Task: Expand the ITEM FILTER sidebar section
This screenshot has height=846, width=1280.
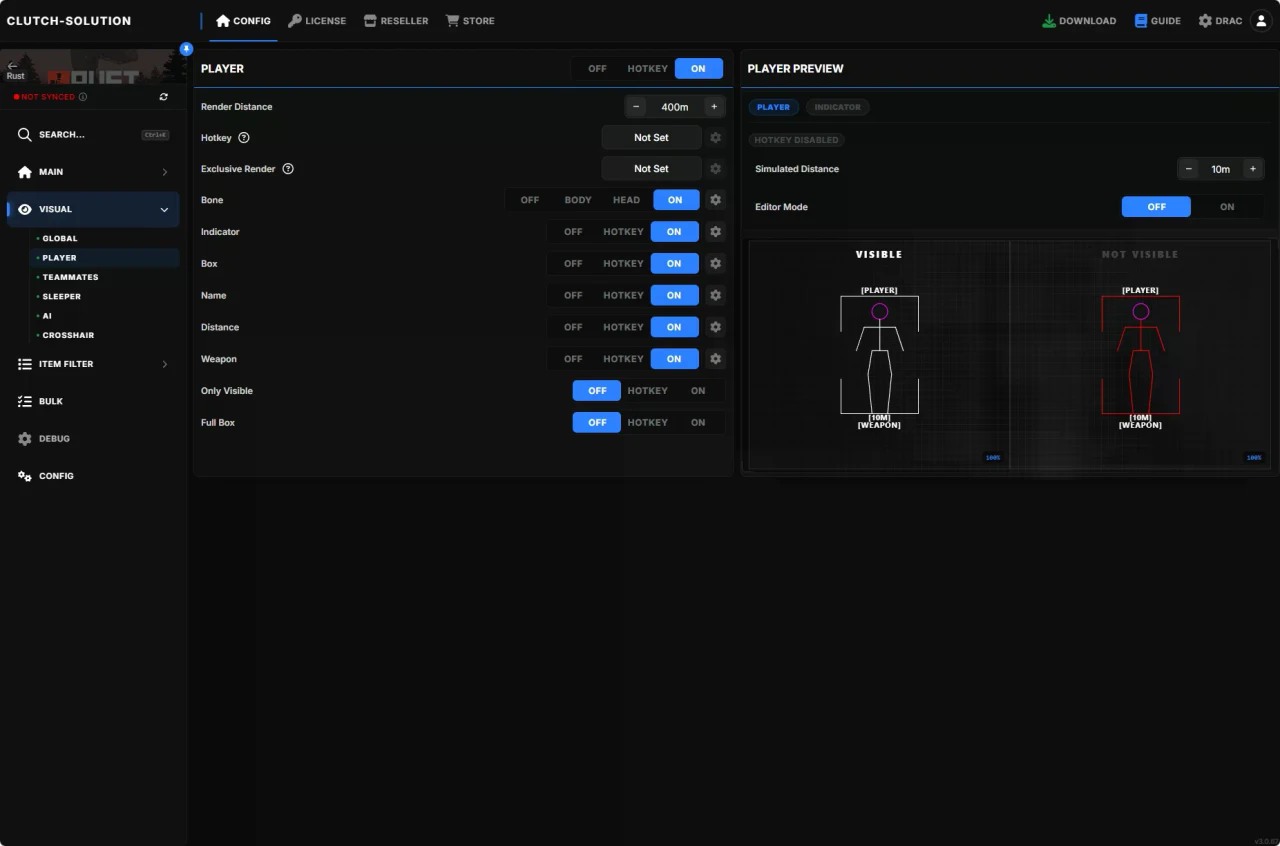Action: pyautogui.click(x=93, y=364)
